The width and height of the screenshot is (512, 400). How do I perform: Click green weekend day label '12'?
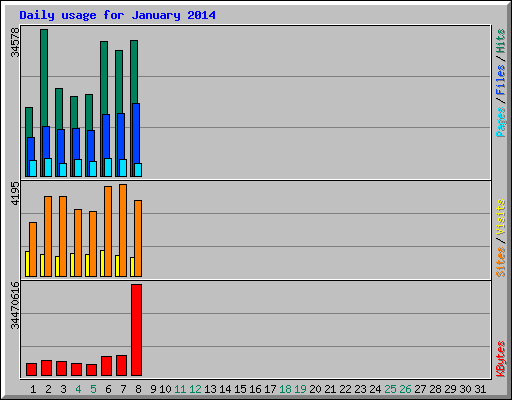pyautogui.click(x=195, y=389)
